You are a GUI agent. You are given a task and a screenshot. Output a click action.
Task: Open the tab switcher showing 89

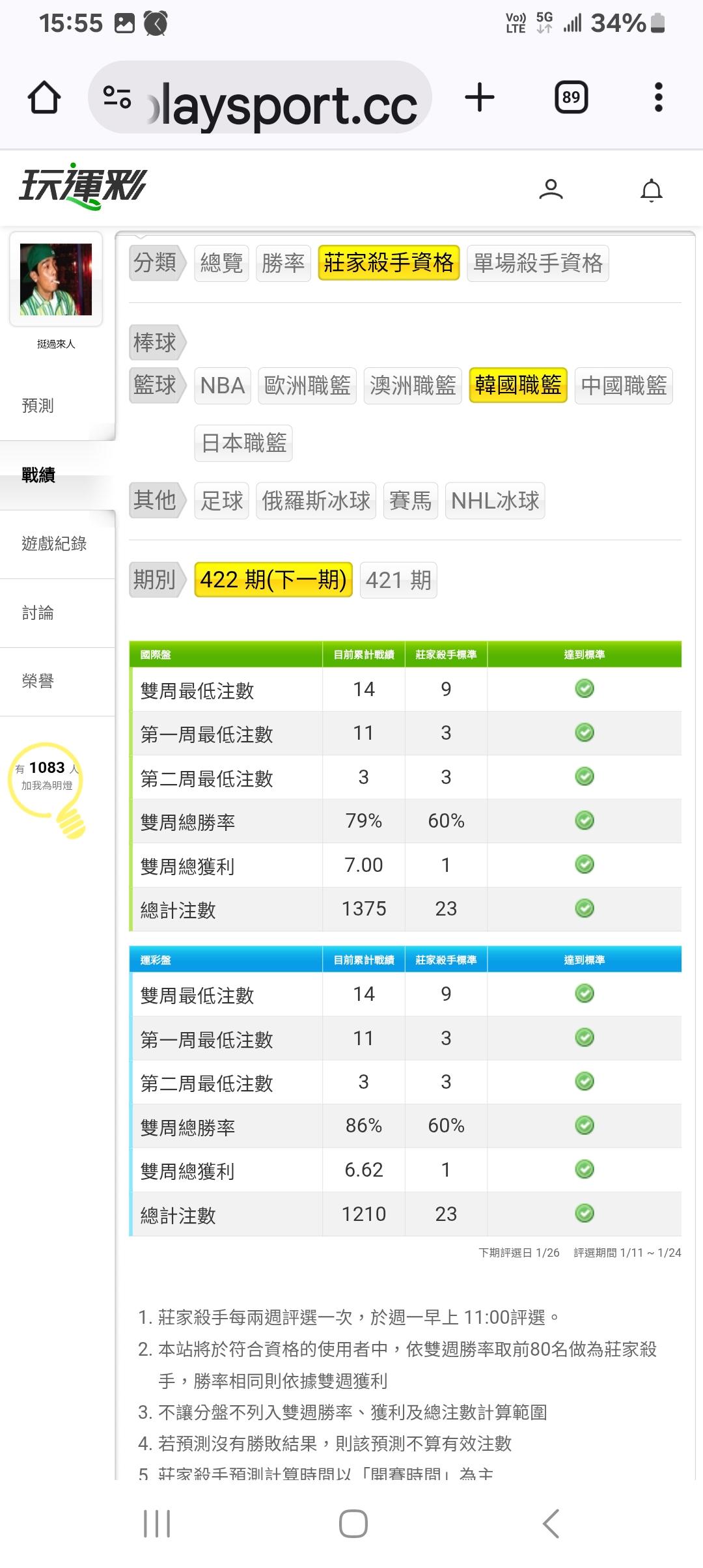coord(571,98)
